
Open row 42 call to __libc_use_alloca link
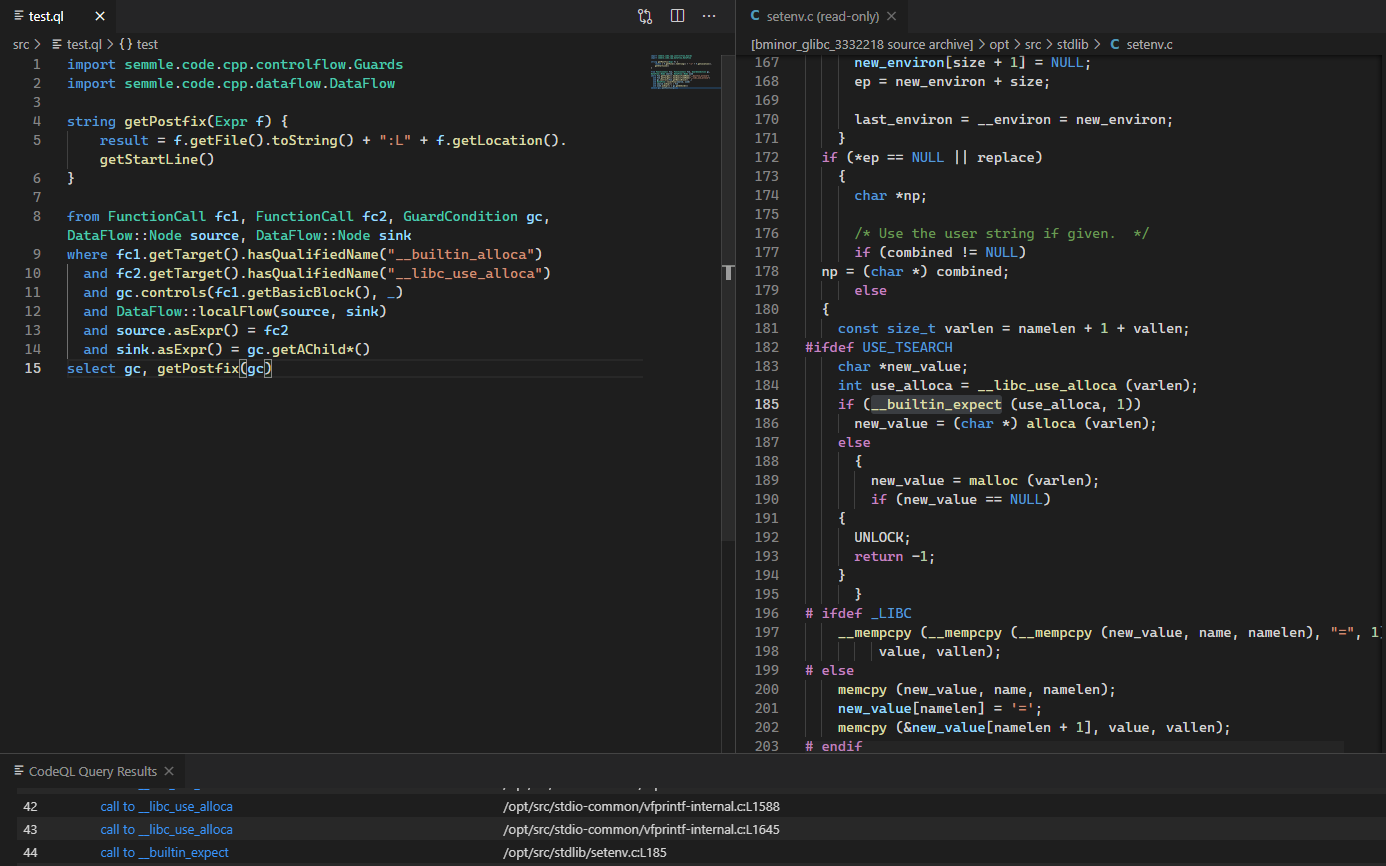click(166, 807)
